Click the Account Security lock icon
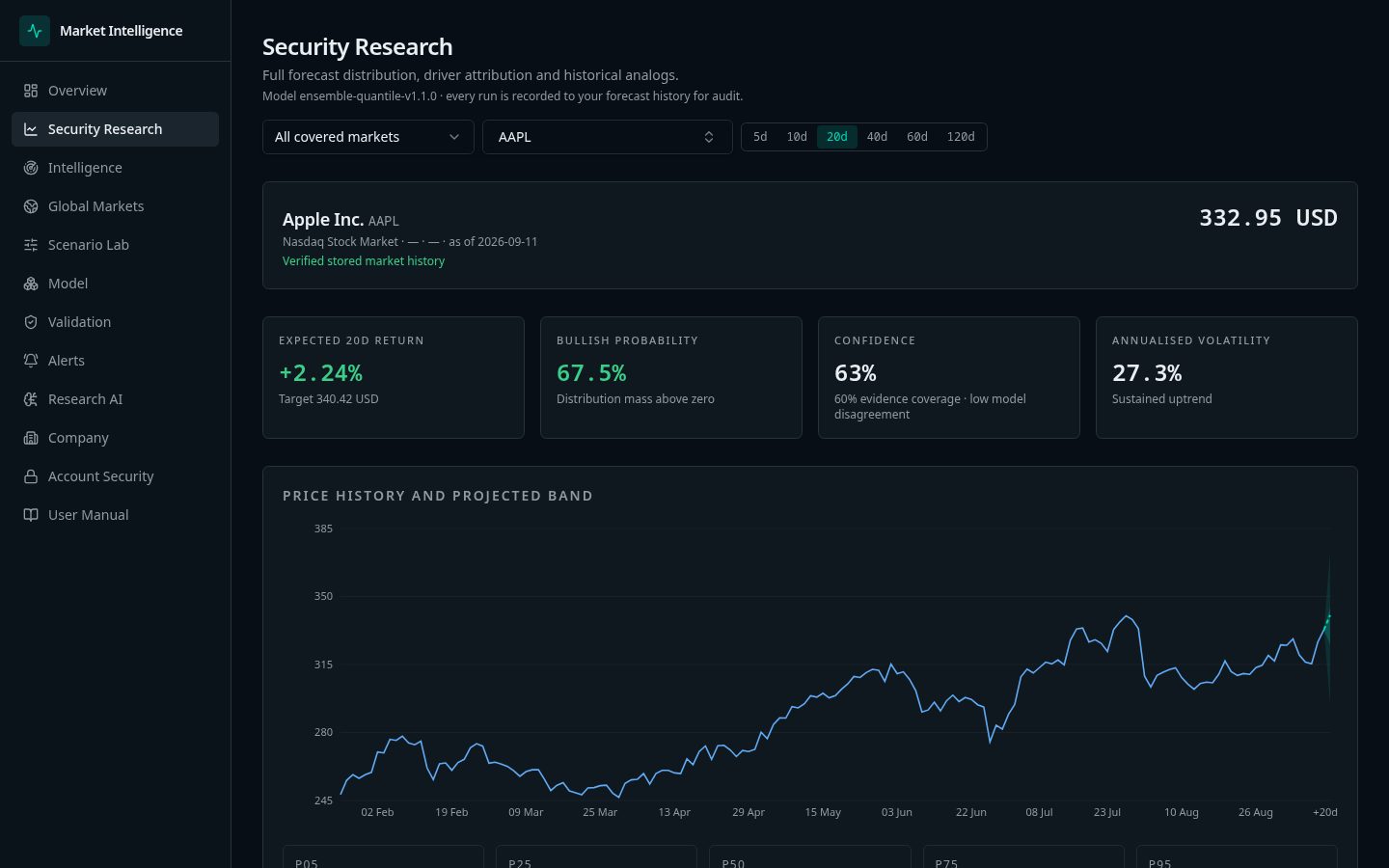This screenshot has width=1389, height=868. pos(31,476)
